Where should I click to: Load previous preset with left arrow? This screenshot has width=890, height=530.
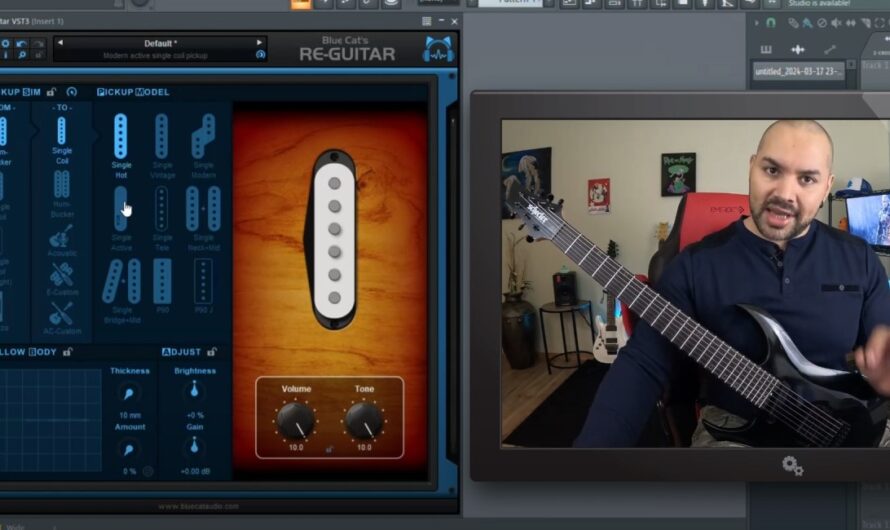click(x=60, y=43)
